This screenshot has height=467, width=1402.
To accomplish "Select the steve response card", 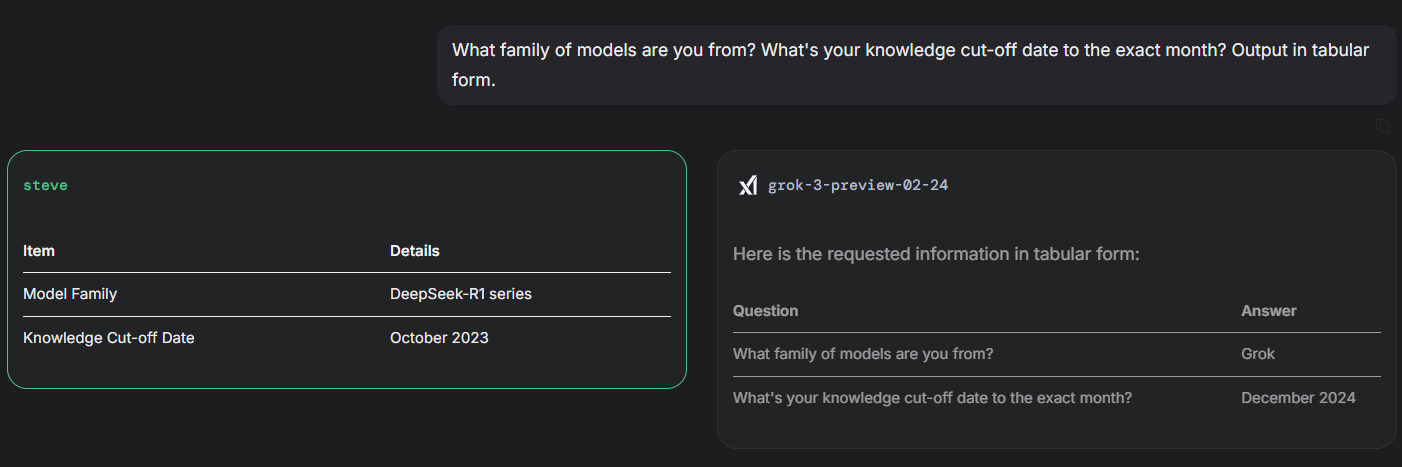I will (347, 269).
